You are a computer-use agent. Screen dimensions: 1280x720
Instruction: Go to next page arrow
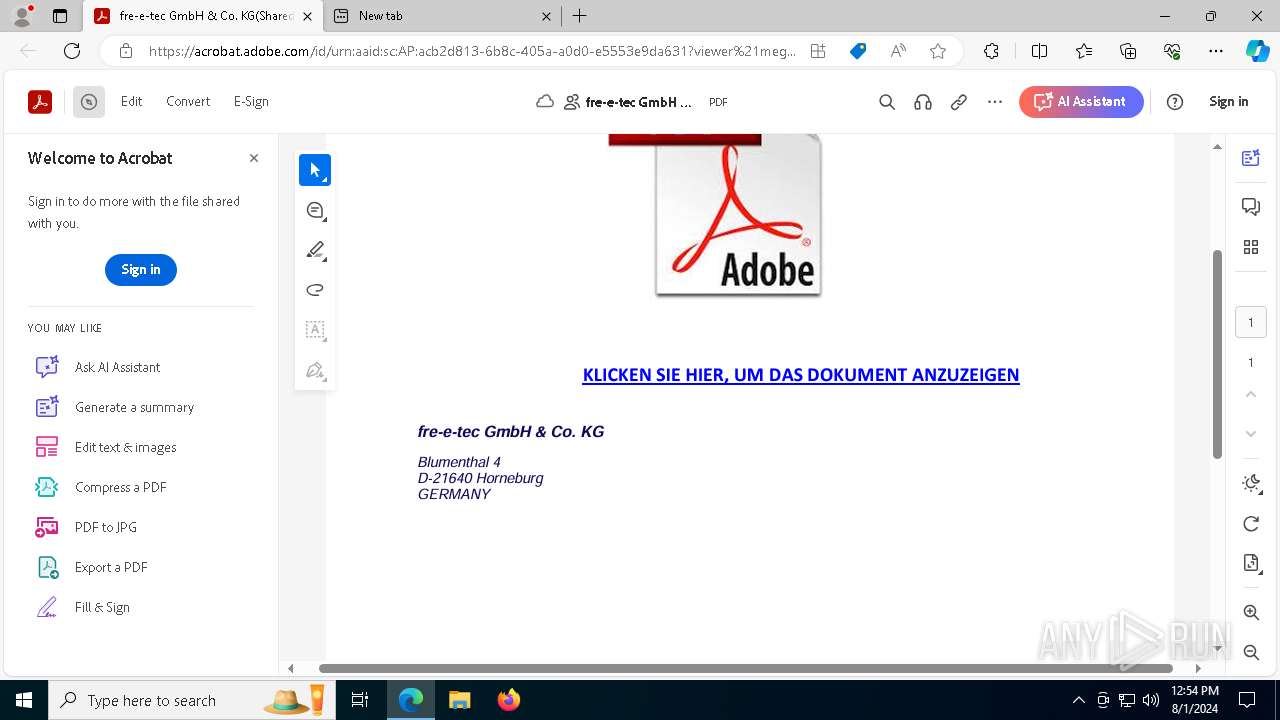[1251, 434]
